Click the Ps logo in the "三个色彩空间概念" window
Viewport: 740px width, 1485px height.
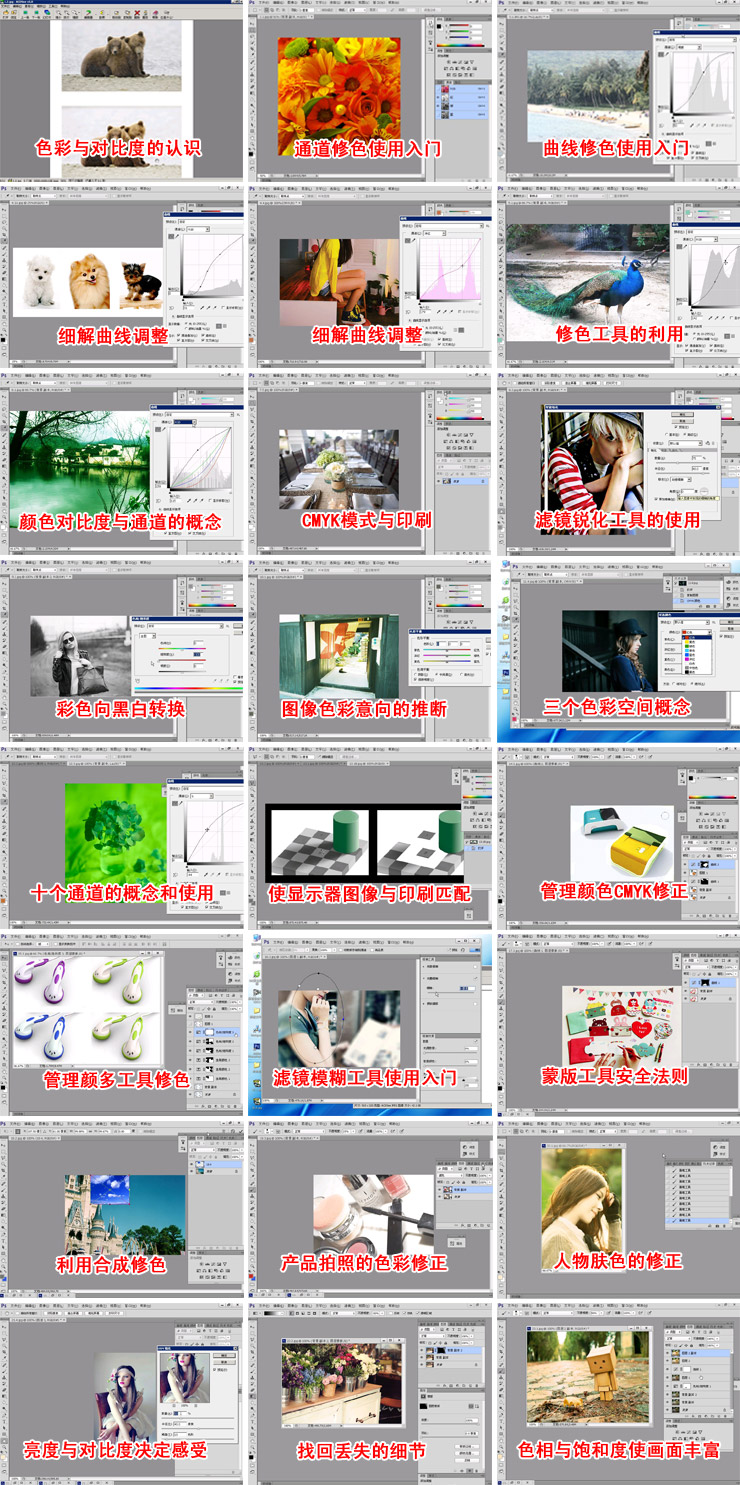pos(516,566)
